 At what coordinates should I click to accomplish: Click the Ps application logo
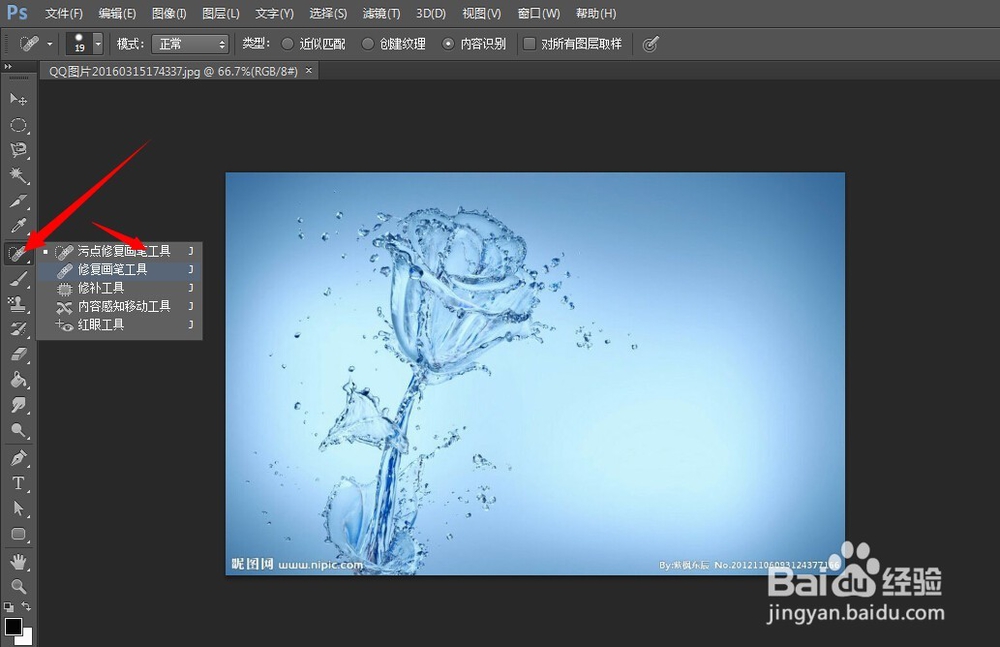click(x=17, y=13)
